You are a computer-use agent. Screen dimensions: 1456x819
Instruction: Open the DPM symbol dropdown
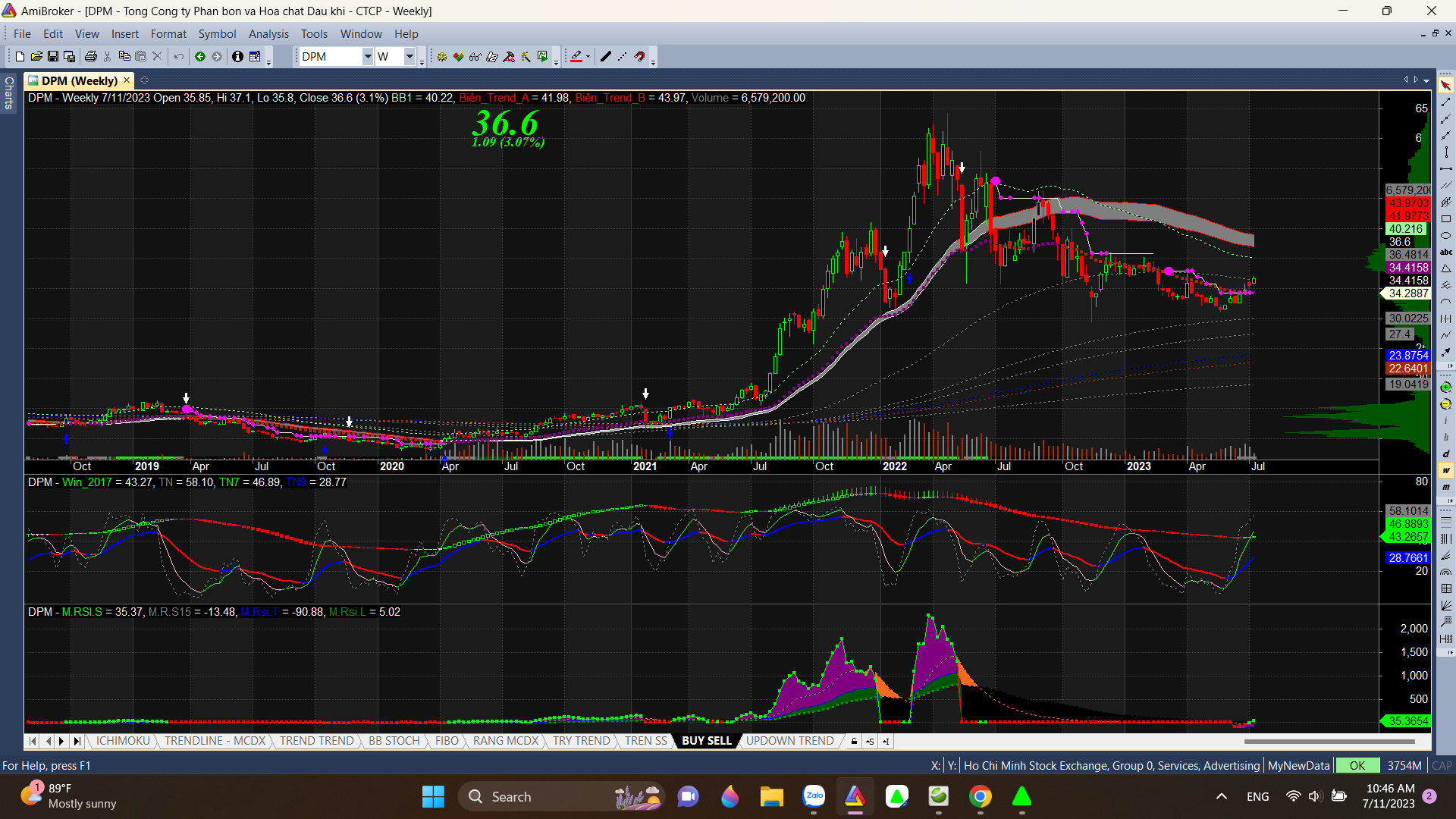point(367,56)
